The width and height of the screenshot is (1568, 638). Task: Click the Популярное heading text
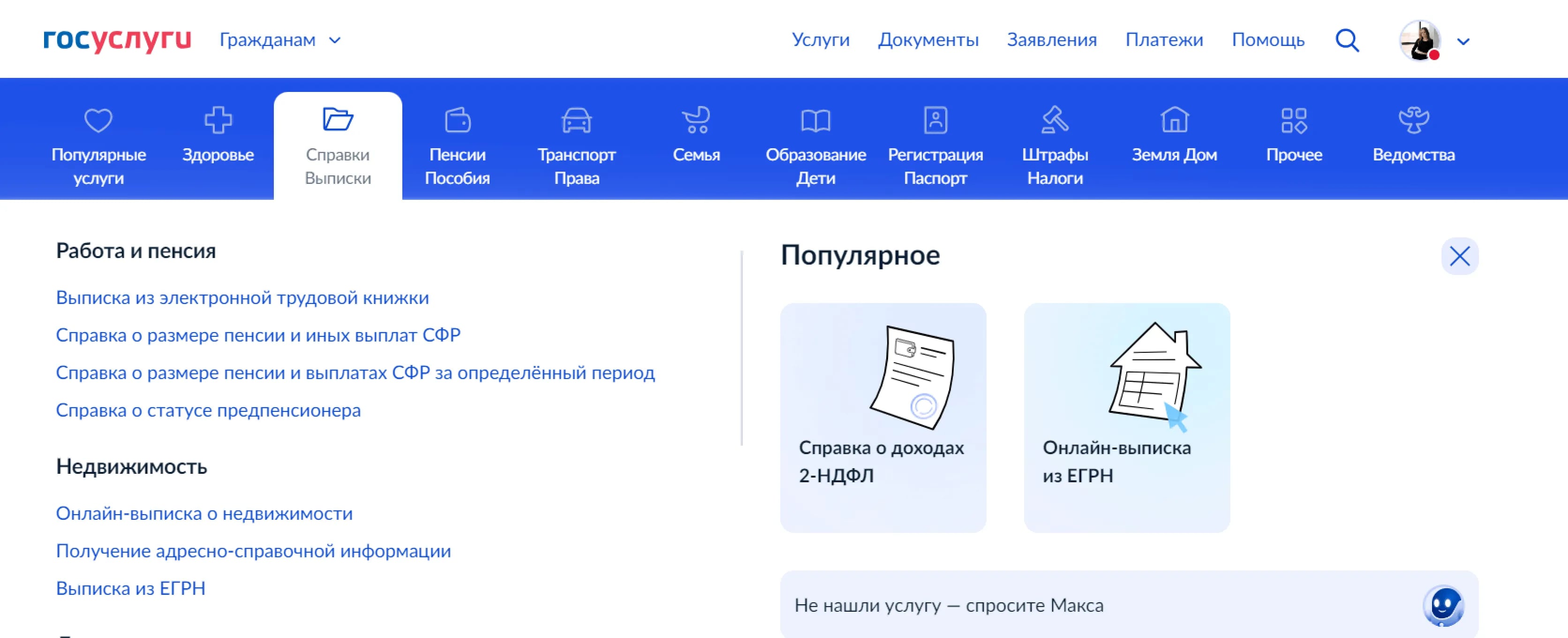[x=860, y=255]
